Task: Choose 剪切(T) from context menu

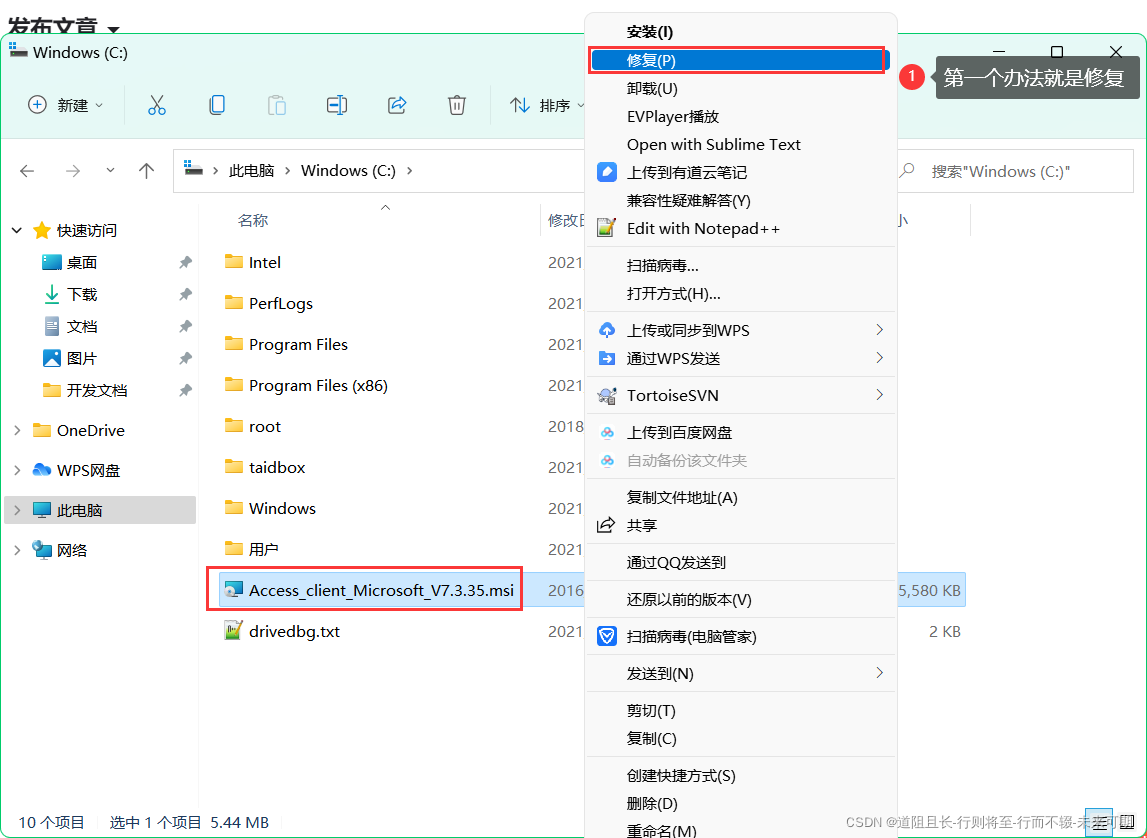Action: [x=741, y=711]
